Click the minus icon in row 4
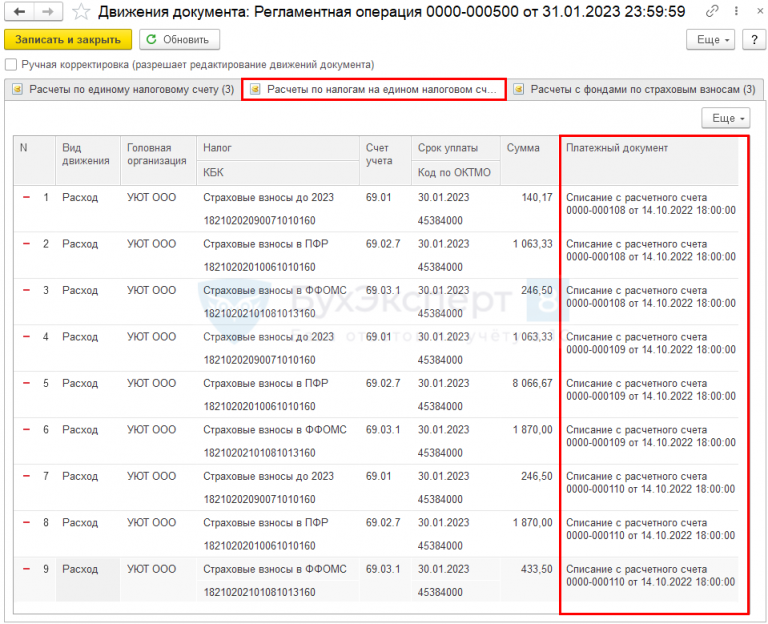 pos(26,337)
